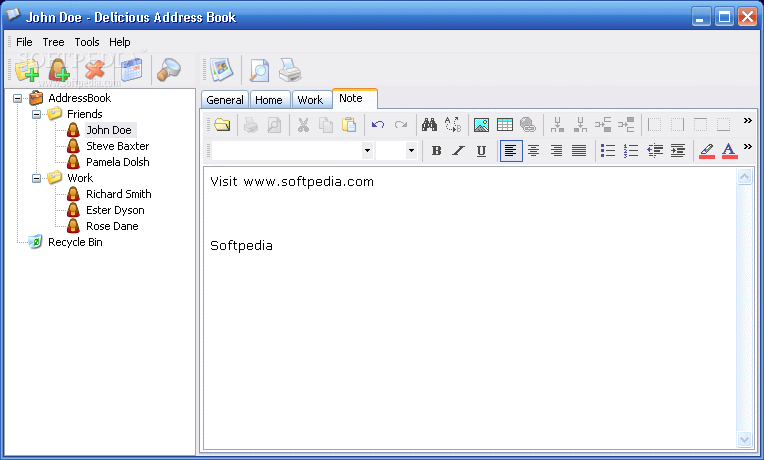Pick the text highlight color swatch
The height and width of the screenshot is (460, 764).
click(707, 151)
